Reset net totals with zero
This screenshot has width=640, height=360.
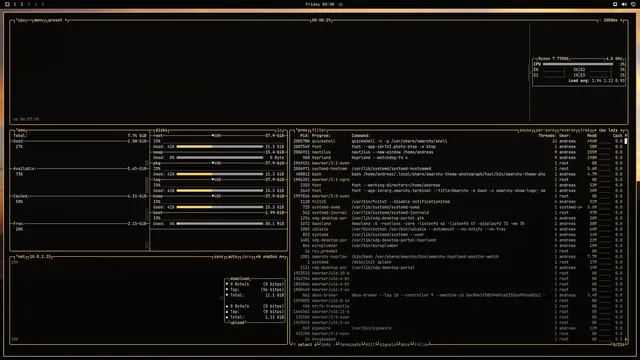247,257
